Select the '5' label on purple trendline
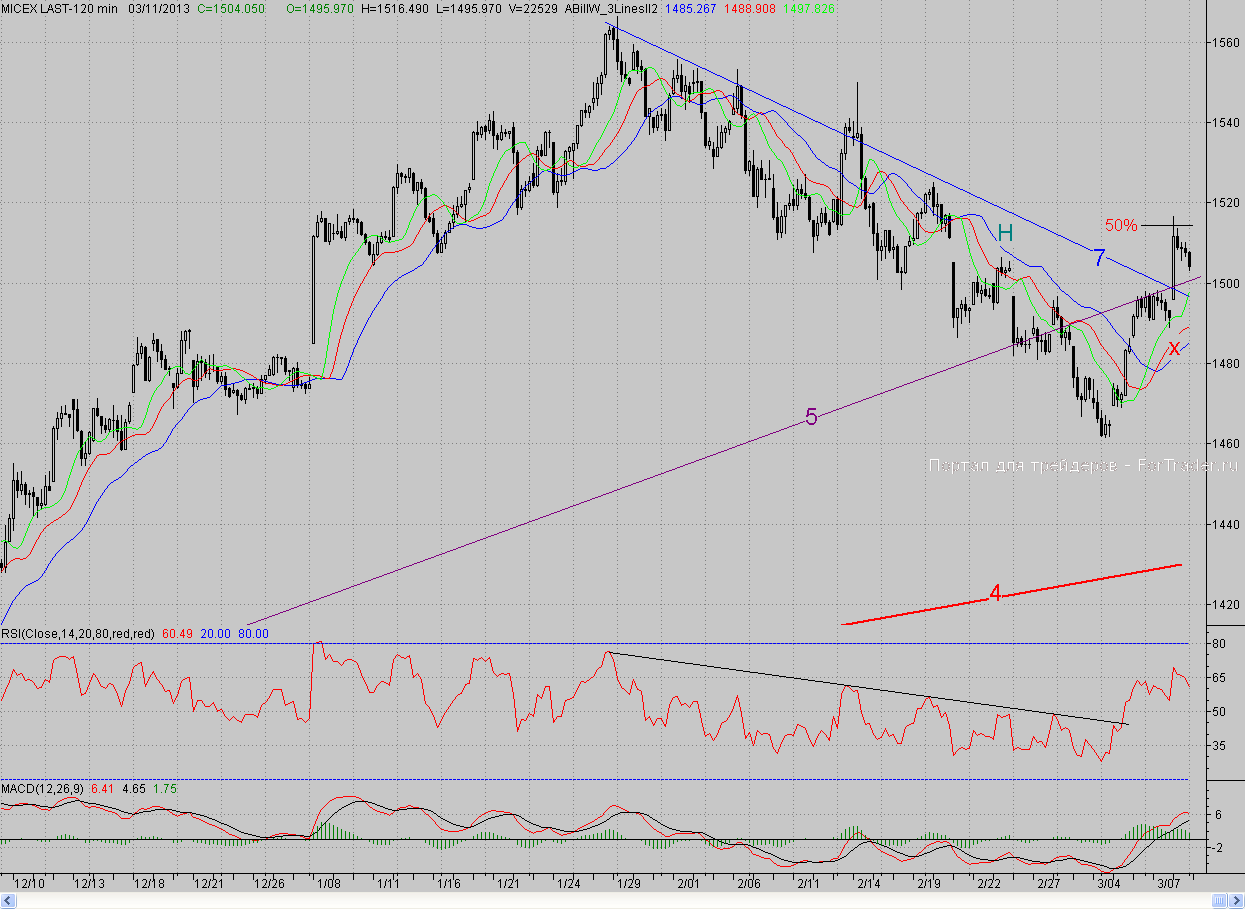The image size is (1245, 909). coord(811,418)
